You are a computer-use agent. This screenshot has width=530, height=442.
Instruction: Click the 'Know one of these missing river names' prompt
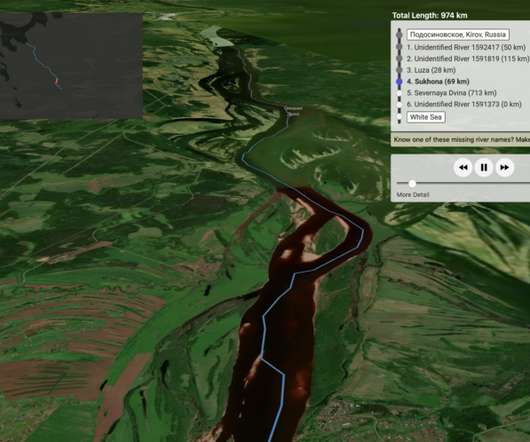tap(460, 139)
